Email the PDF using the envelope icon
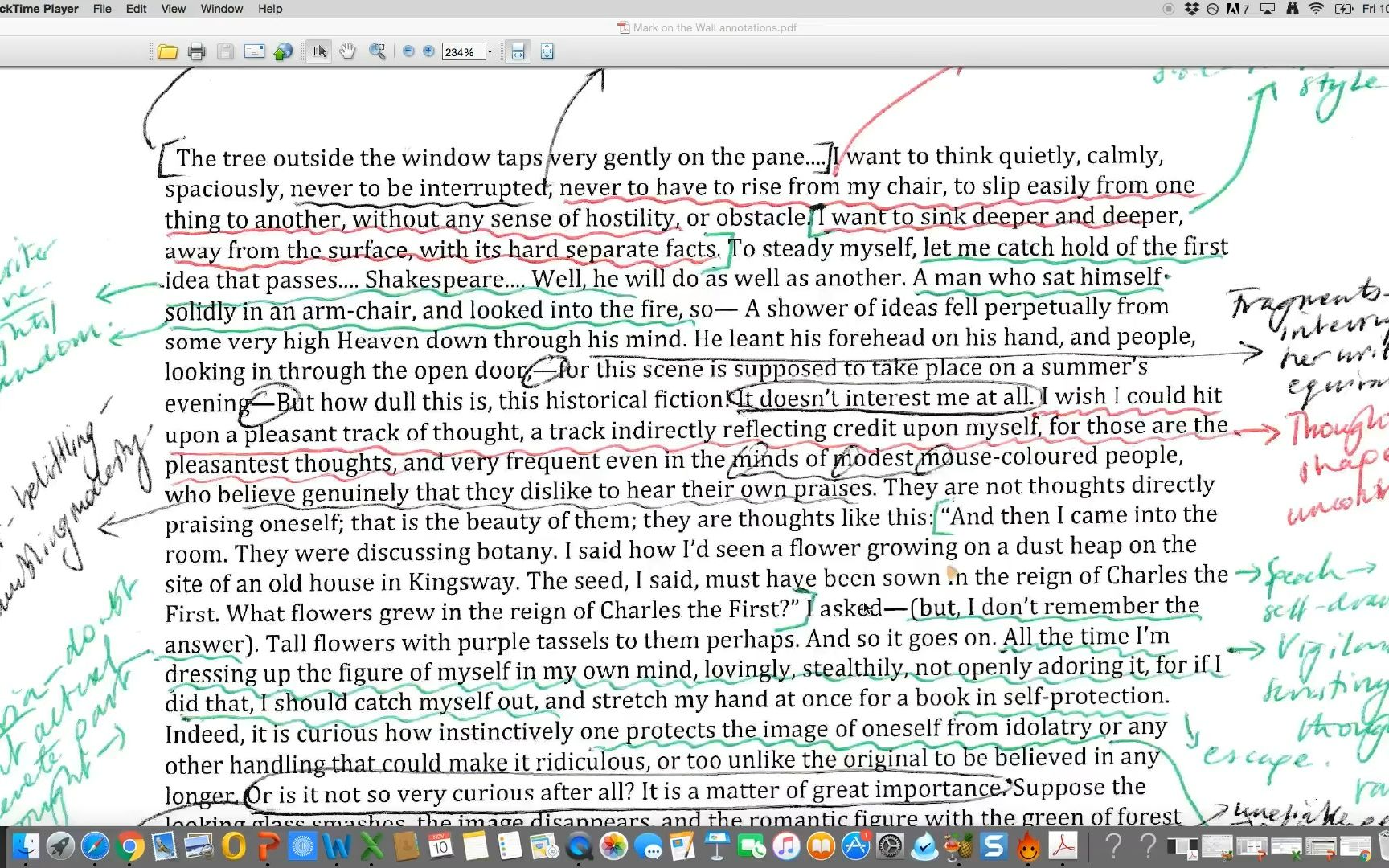This screenshot has height=868, width=1389. coord(254,52)
